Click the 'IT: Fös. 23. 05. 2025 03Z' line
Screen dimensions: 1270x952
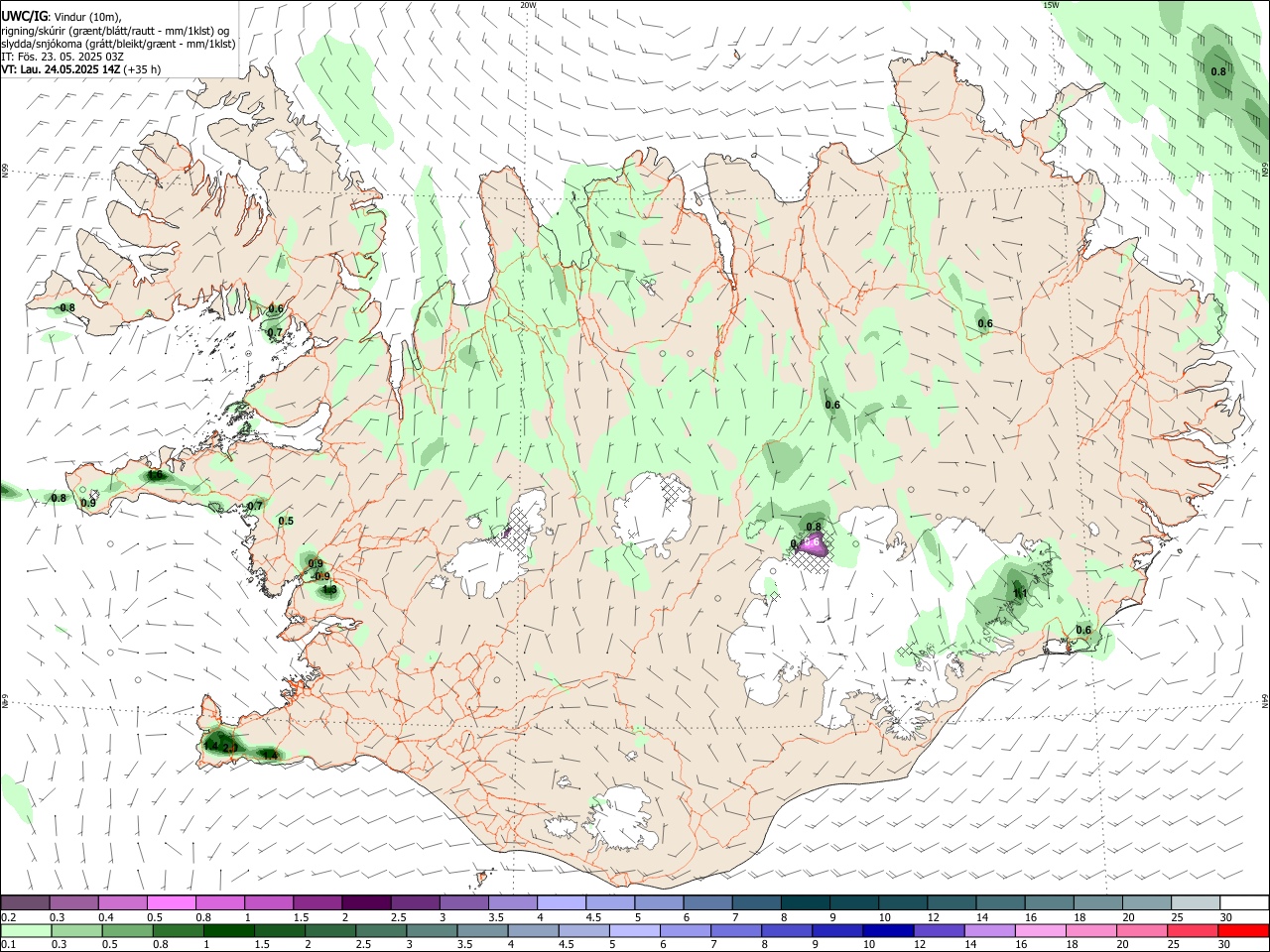[63, 57]
